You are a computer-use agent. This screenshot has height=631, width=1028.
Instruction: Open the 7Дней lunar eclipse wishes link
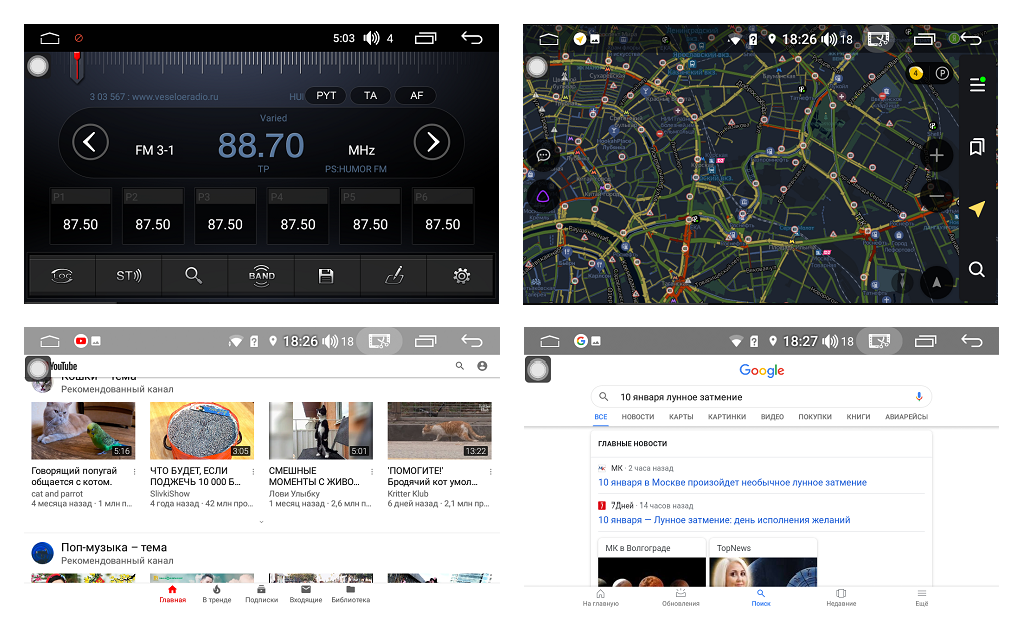(724, 519)
